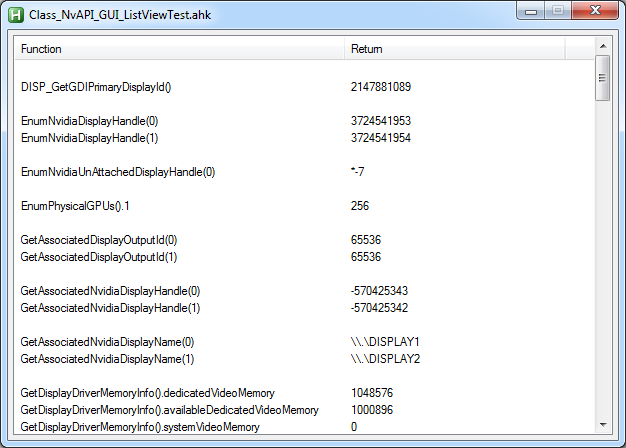
Task: Click the return value 2147881089
Action: pos(380,87)
